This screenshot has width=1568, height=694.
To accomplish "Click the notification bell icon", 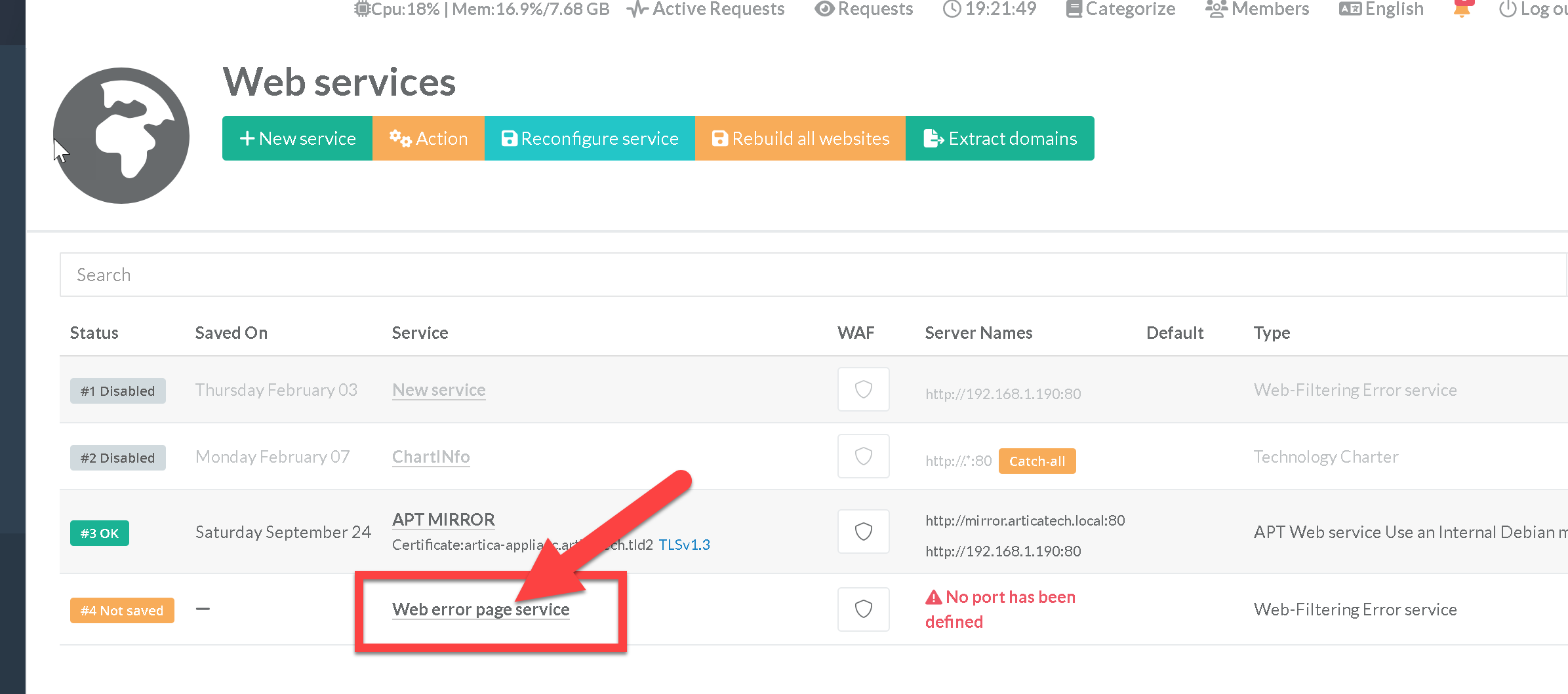I will (1462, 9).
